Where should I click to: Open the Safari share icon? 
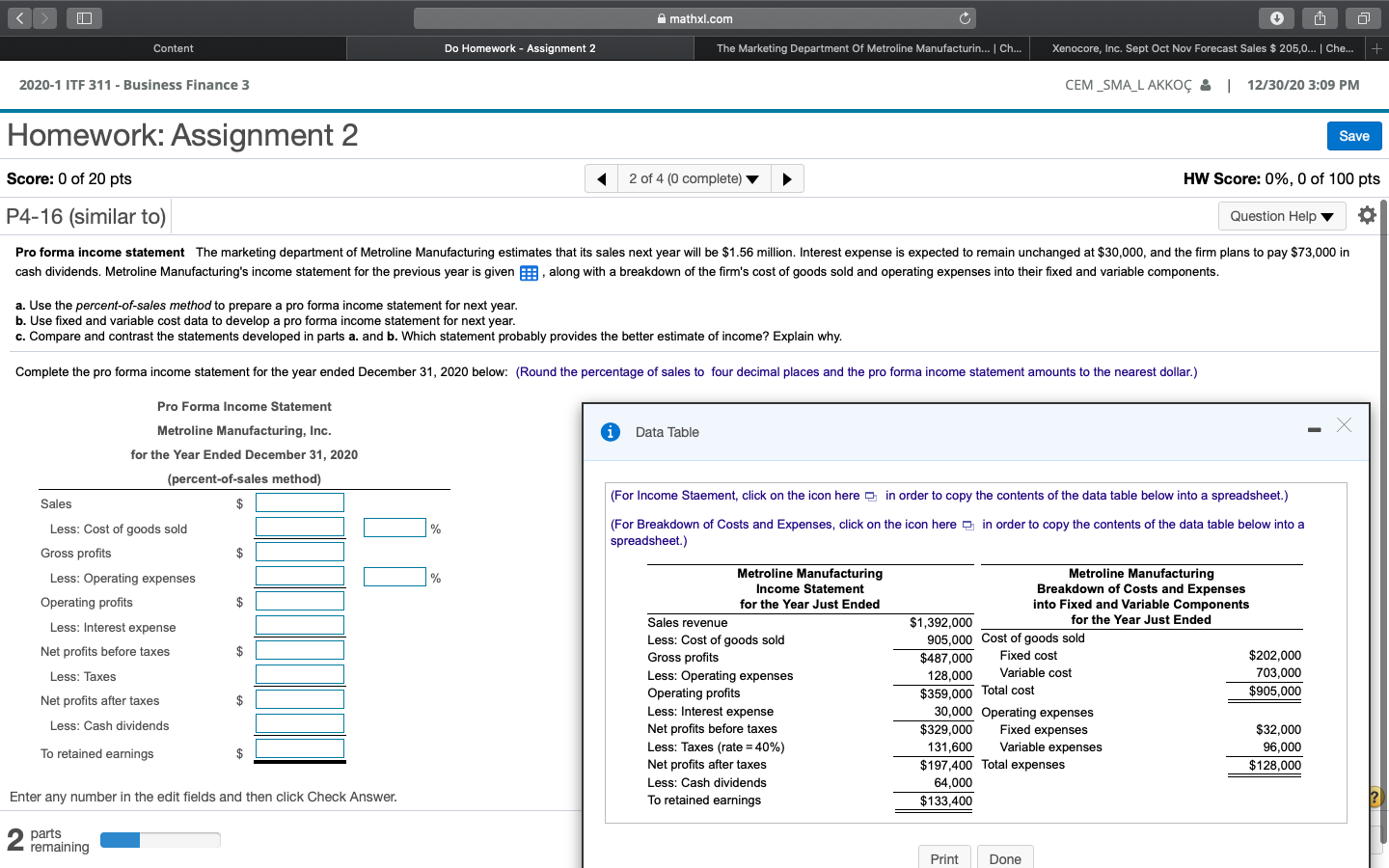(1320, 18)
